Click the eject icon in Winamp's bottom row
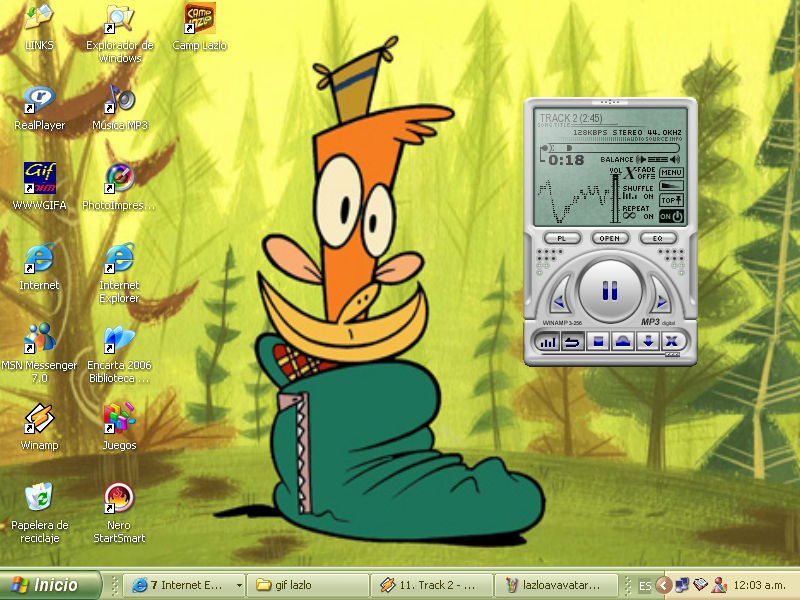 coord(622,341)
